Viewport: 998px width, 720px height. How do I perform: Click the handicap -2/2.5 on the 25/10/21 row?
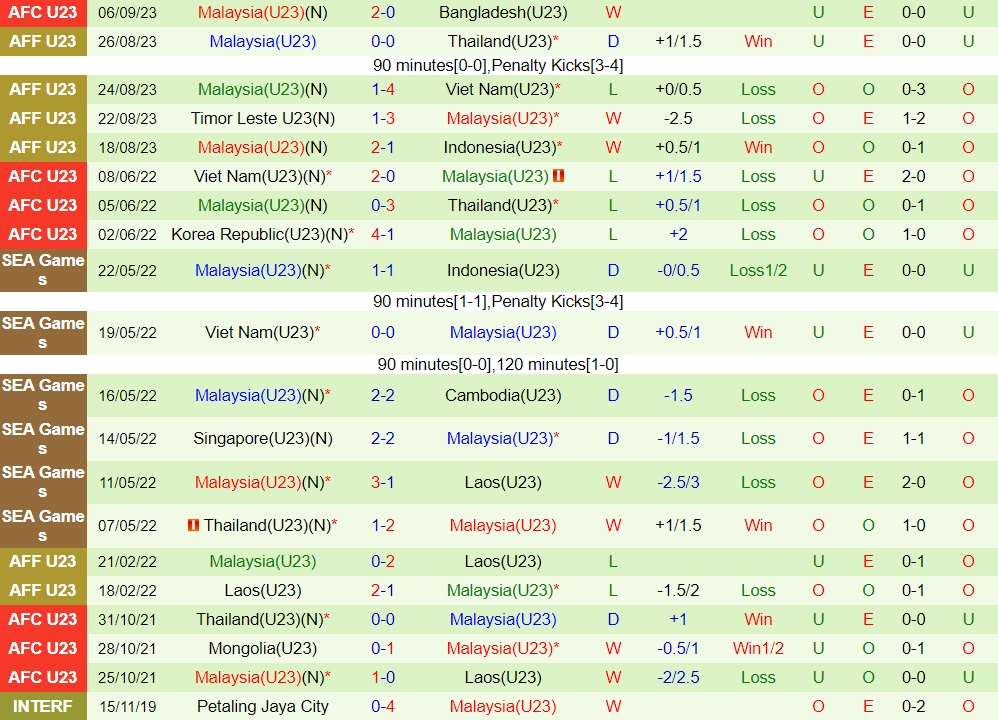[678, 677]
